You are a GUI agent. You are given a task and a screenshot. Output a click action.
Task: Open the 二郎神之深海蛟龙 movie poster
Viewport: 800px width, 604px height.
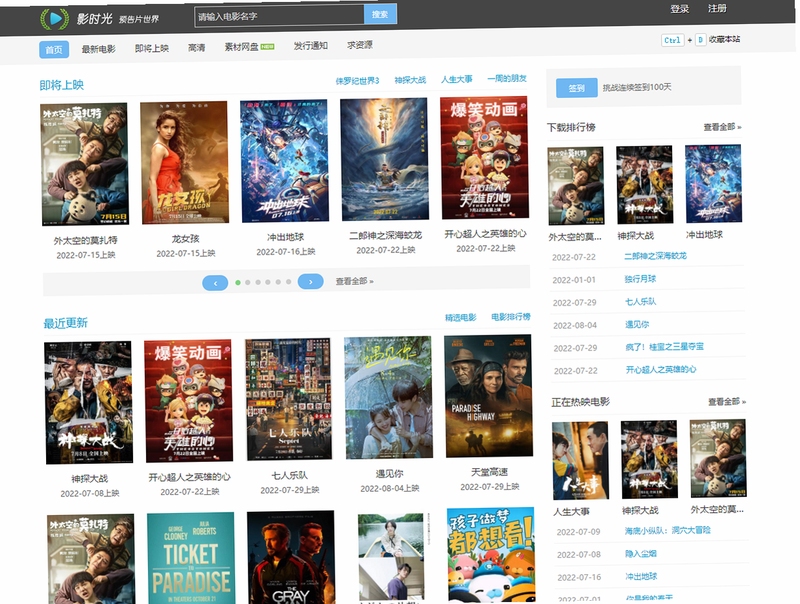click(384, 159)
